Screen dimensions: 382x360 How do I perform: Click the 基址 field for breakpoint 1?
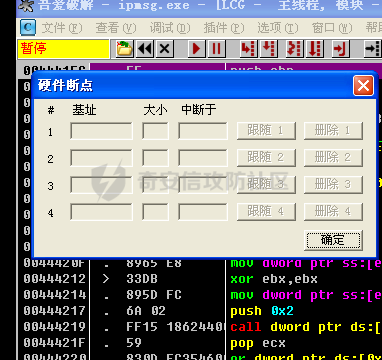101,131
